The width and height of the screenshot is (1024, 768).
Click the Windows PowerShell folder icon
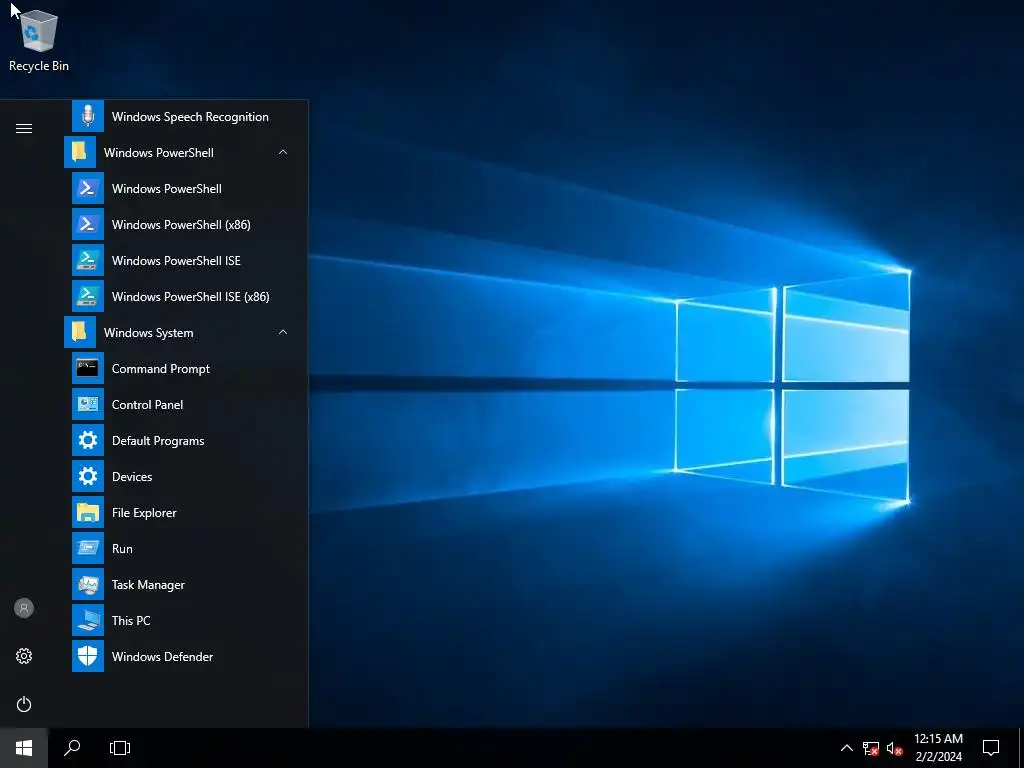pos(80,152)
